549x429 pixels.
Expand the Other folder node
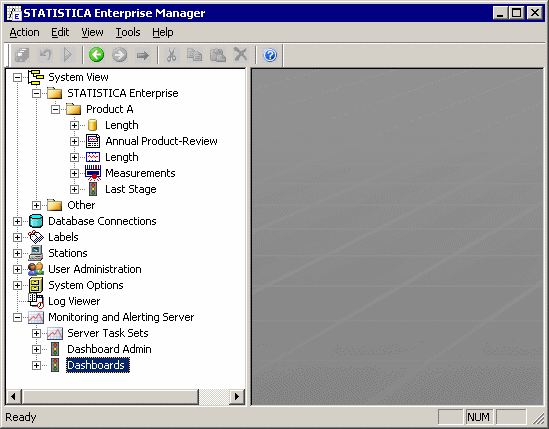coord(36,205)
